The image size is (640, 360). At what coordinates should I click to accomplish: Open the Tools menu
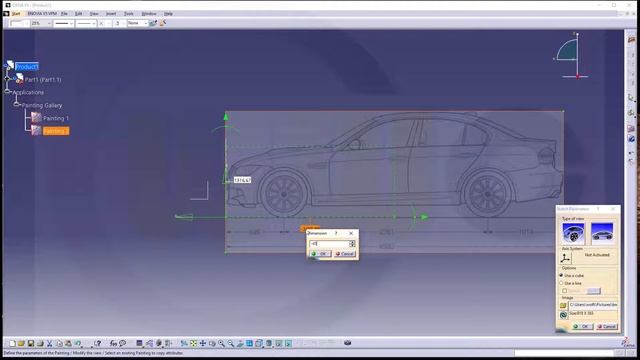click(129, 13)
